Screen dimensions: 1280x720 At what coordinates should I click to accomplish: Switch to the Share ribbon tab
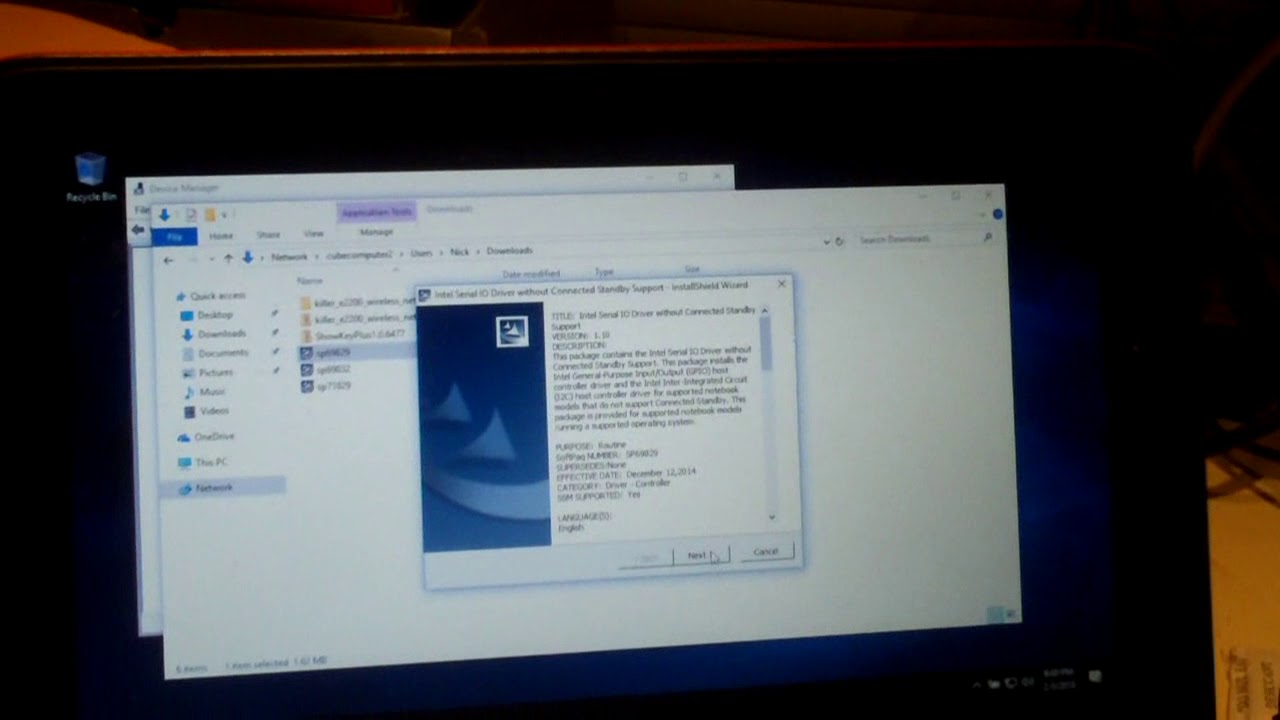268,235
